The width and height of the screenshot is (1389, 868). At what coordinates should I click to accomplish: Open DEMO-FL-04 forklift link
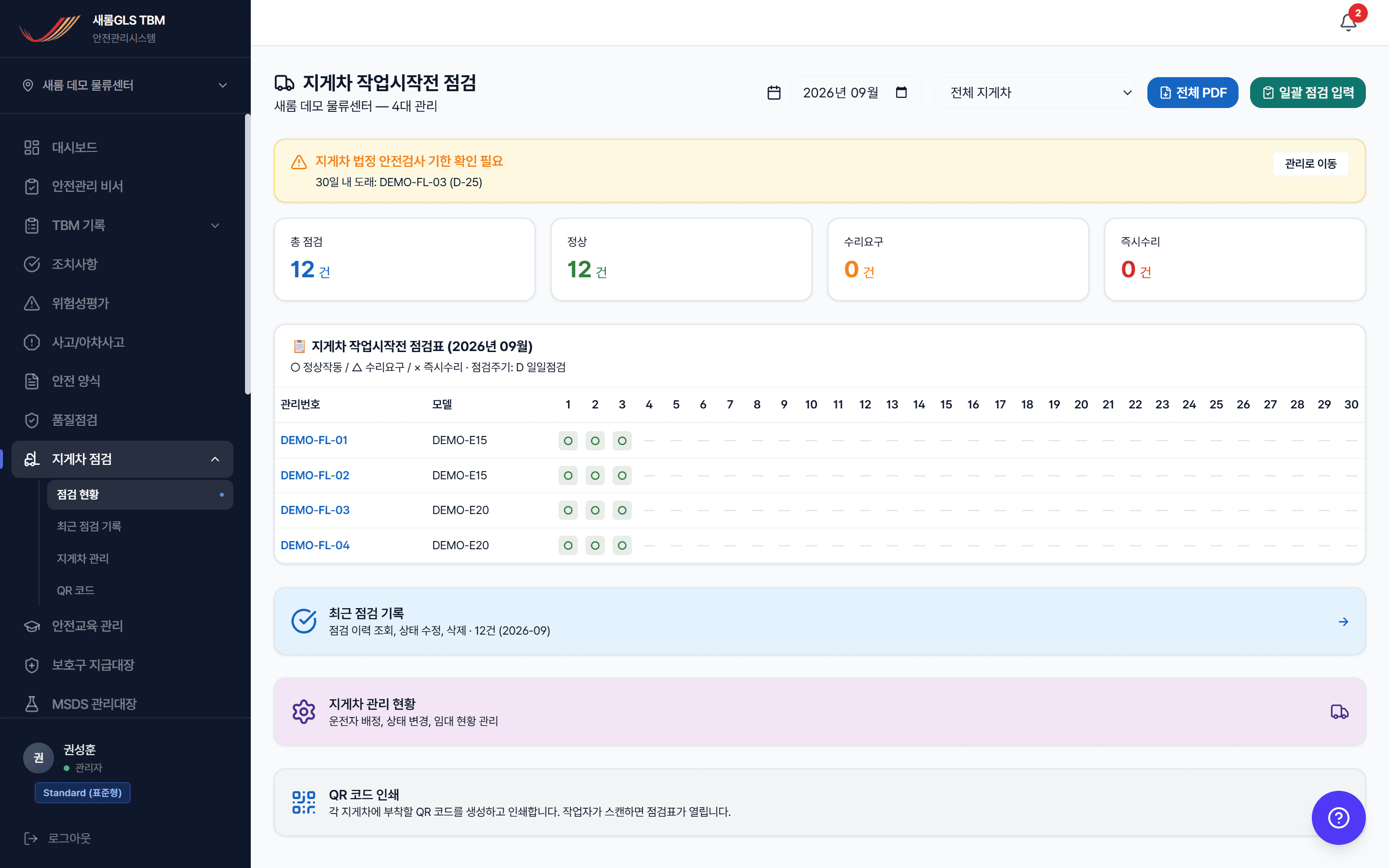[x=315, y=545]
